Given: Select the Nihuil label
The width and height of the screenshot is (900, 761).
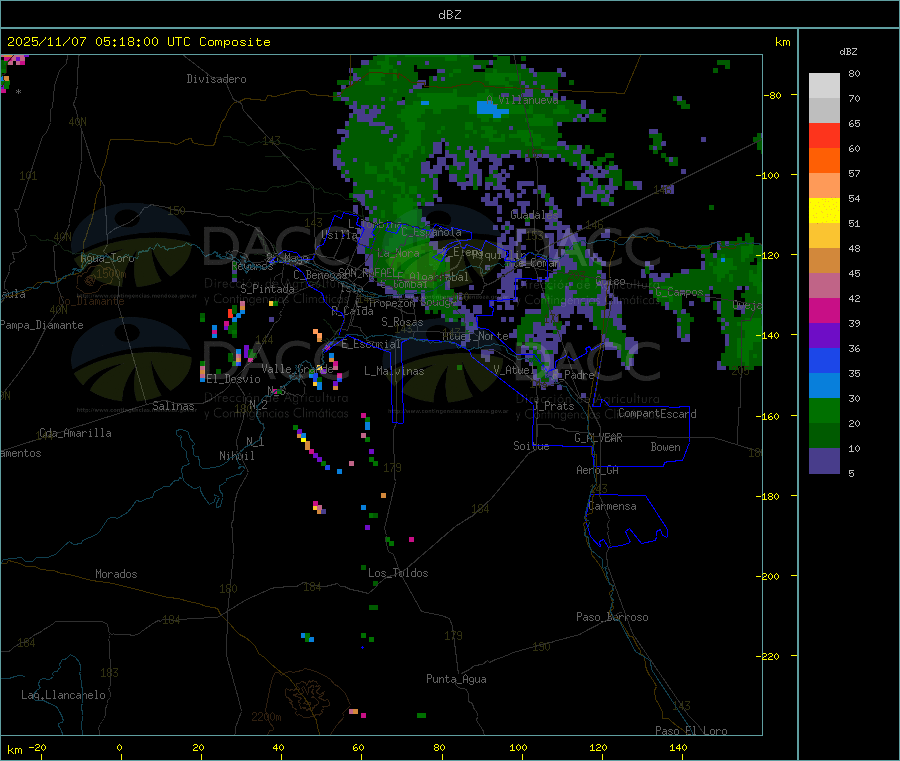Looking at the screenshot, I should pyautogui.click(x=236, y=456).
